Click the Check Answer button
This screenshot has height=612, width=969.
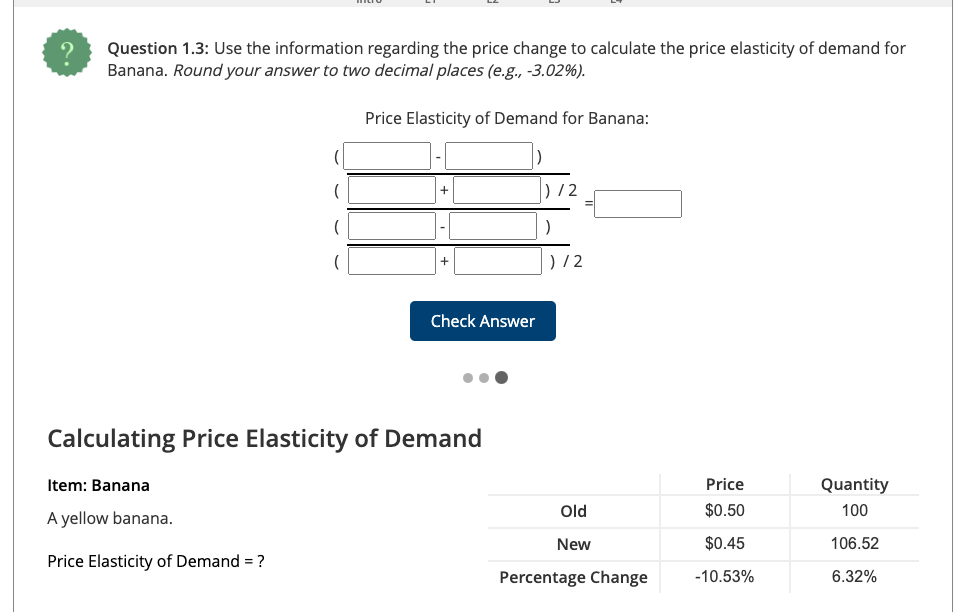483,320
